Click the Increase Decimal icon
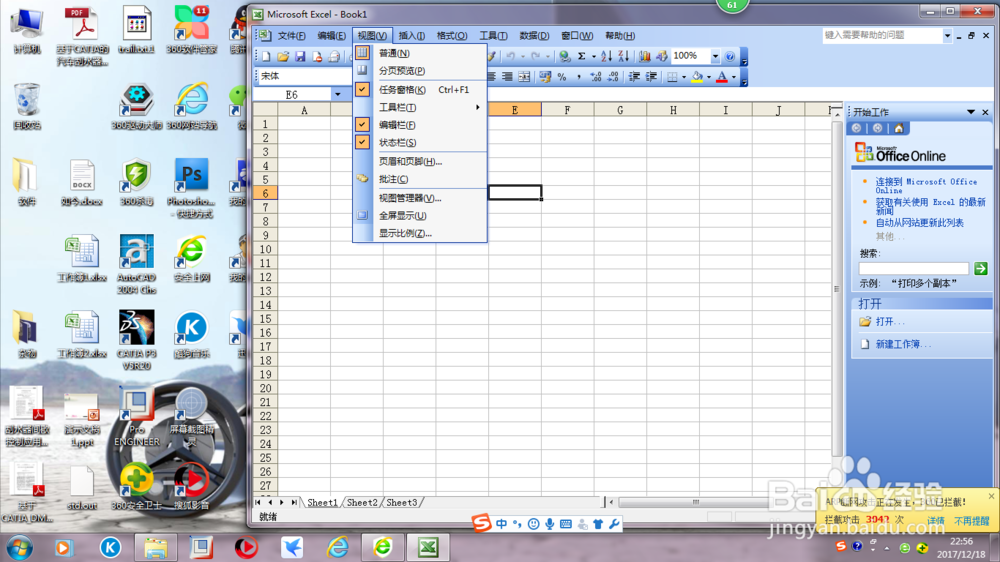The width and height of the screenshot is (1000, 562). click(596, 77)
